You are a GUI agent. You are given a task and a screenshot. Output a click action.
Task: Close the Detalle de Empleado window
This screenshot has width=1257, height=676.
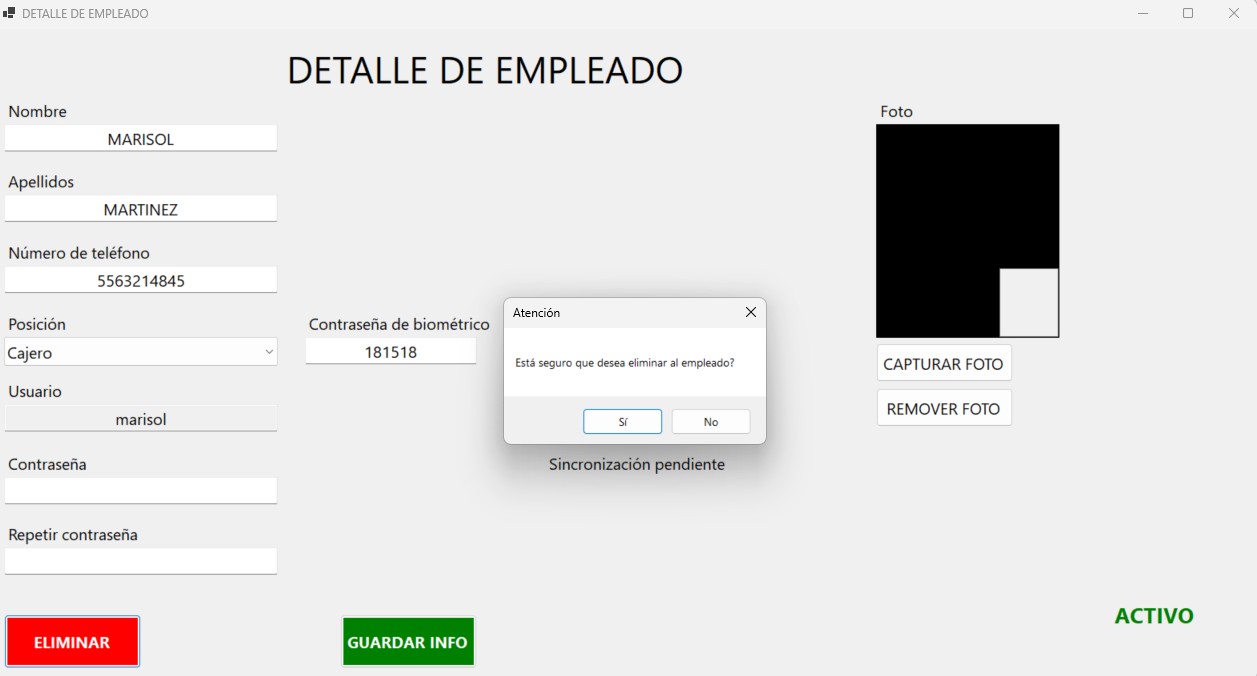pos(1233,13)
